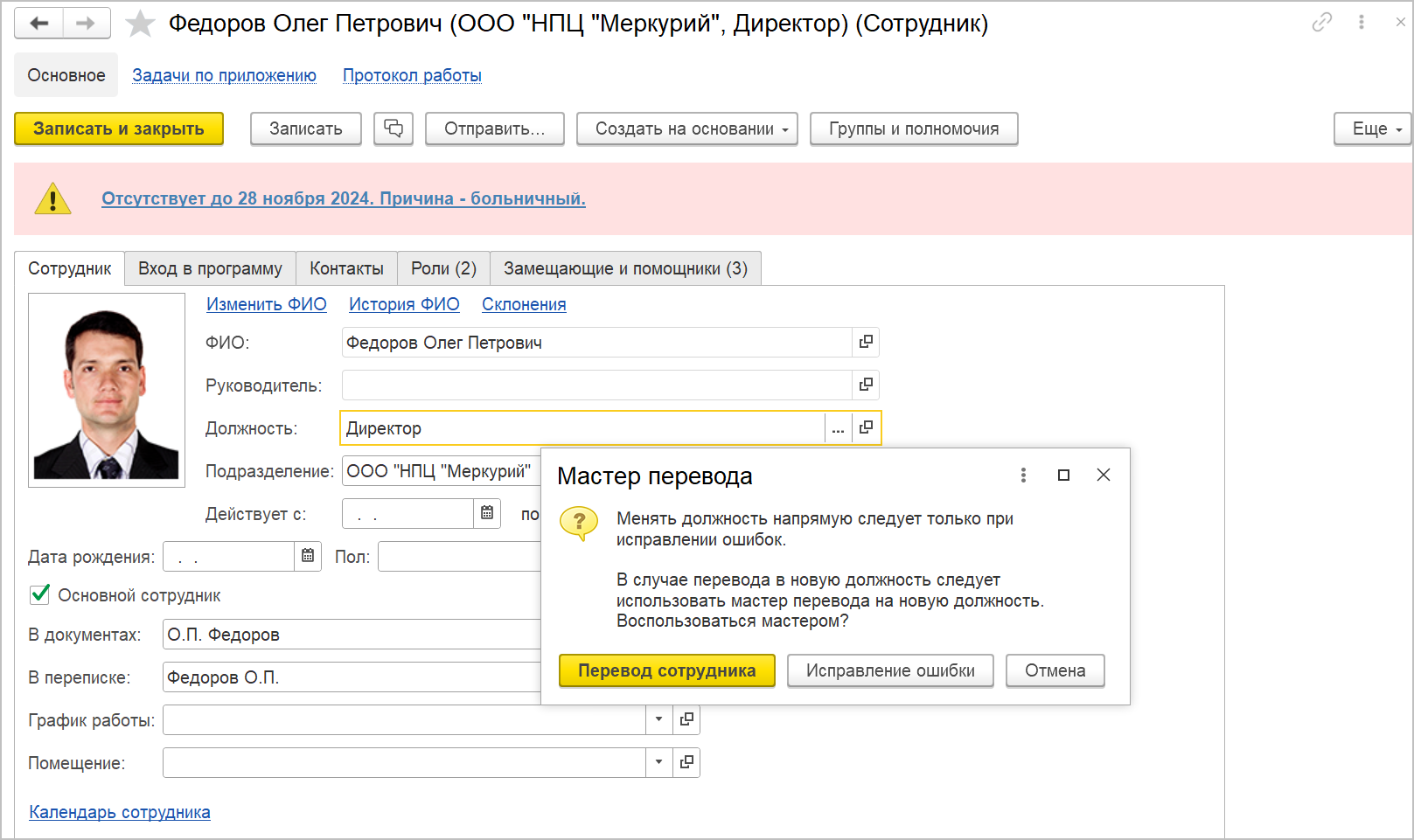The width and height of the screenshot is (1414, 840).
Task: Open Мастер перевода dialog options menu
Action: coord(1023,475)
